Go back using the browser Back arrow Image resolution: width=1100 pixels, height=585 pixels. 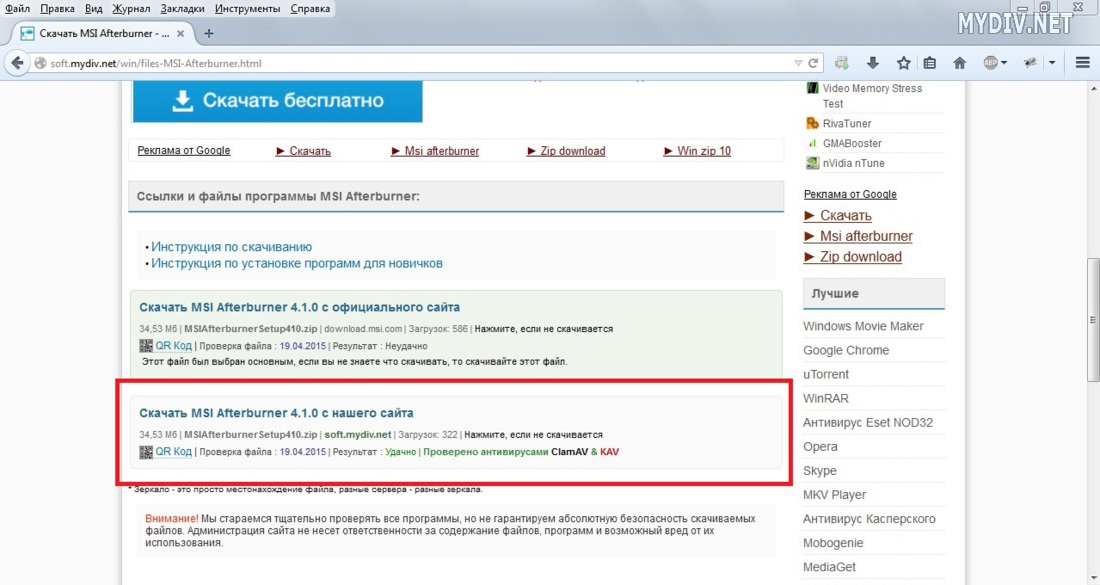pyautogui.click(x=17, y=63)
